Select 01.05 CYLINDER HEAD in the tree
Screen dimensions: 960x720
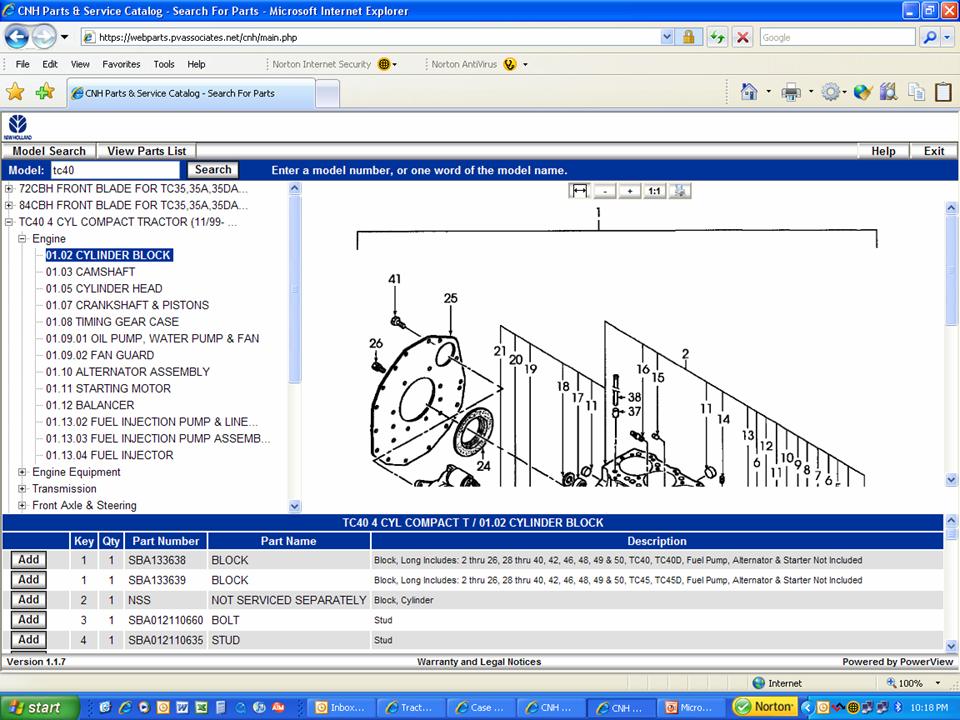[x=104, y=288]
